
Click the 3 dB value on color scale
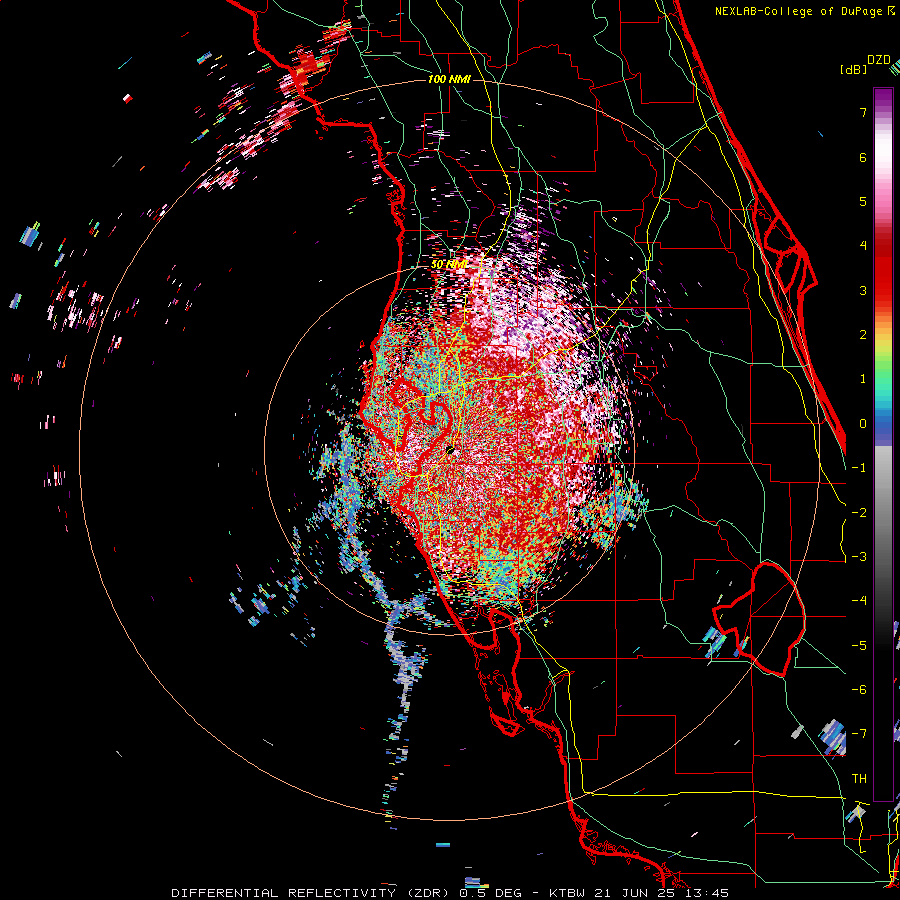pos(863,290)
